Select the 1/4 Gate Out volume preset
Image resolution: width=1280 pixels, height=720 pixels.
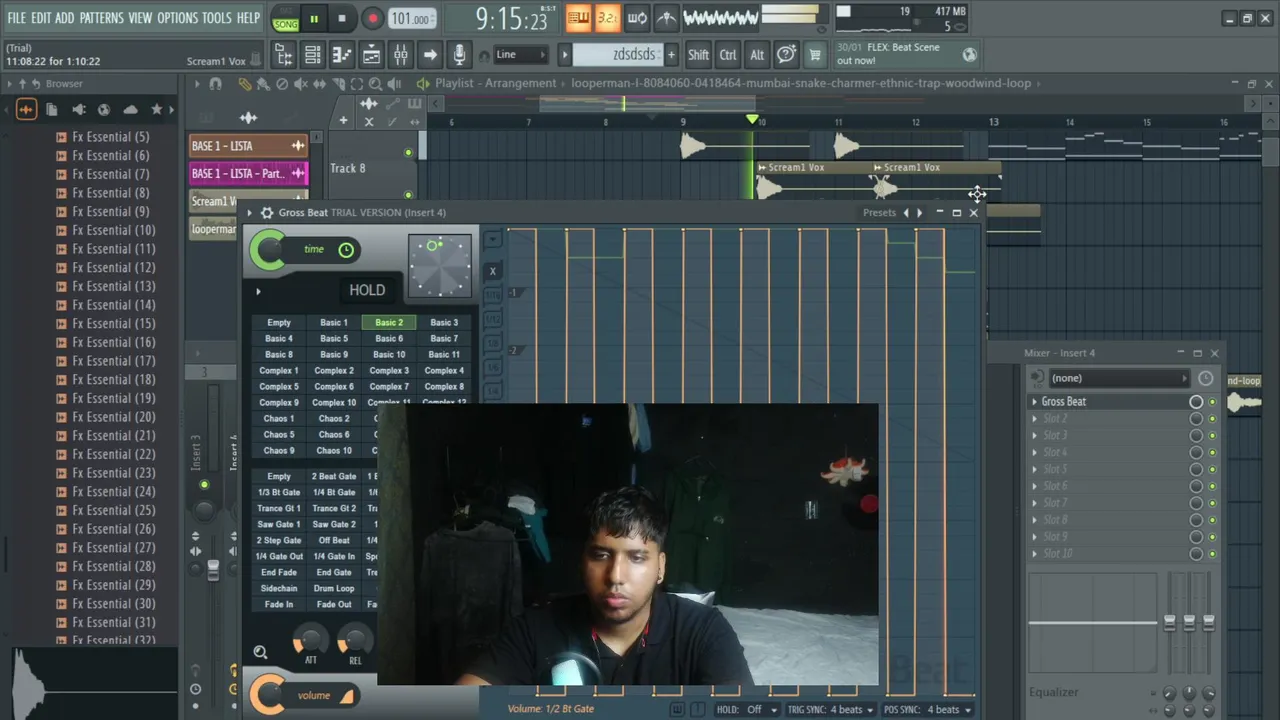(x=279, y=557)
